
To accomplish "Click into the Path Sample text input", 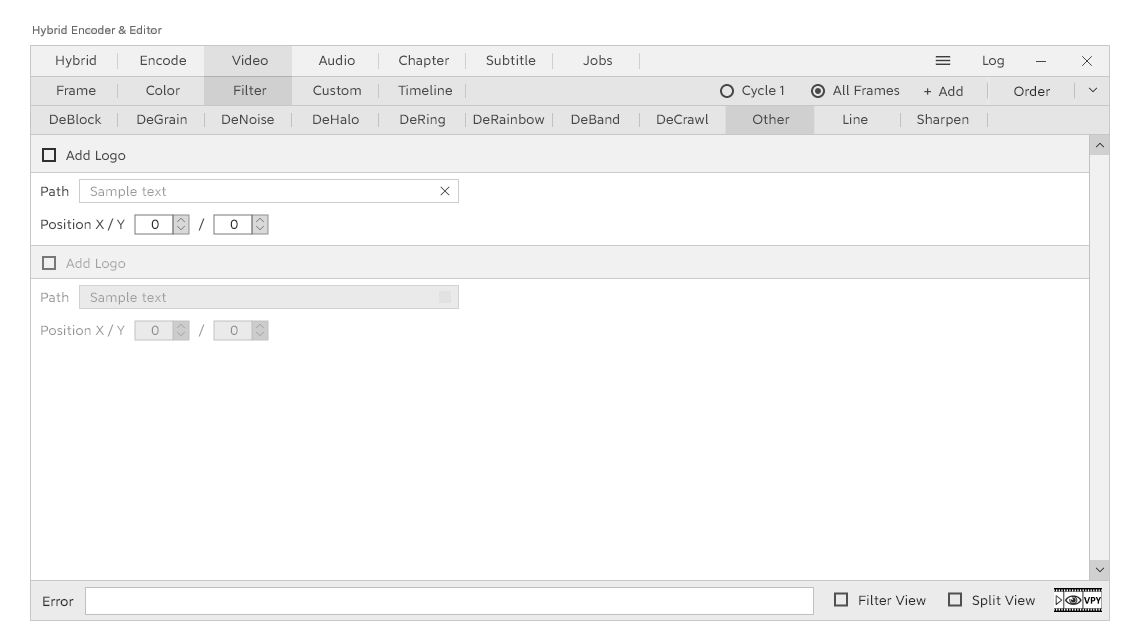I will 258,192.
